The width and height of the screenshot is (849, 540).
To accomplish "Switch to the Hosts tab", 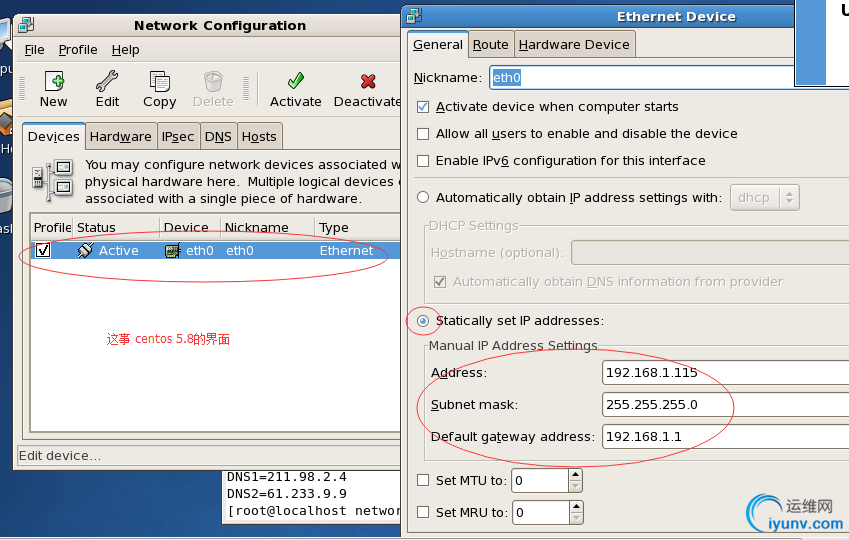I will tap(259, 136).
